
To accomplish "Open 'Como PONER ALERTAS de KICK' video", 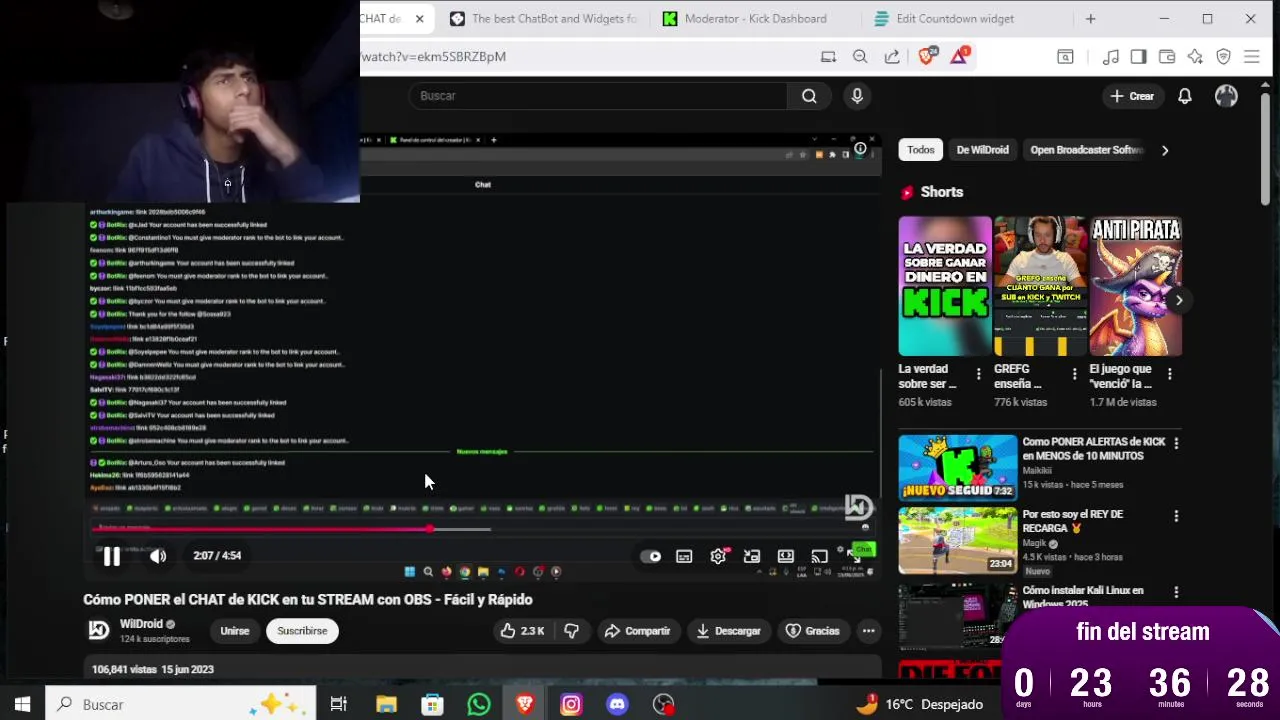I will coord(957,467).
